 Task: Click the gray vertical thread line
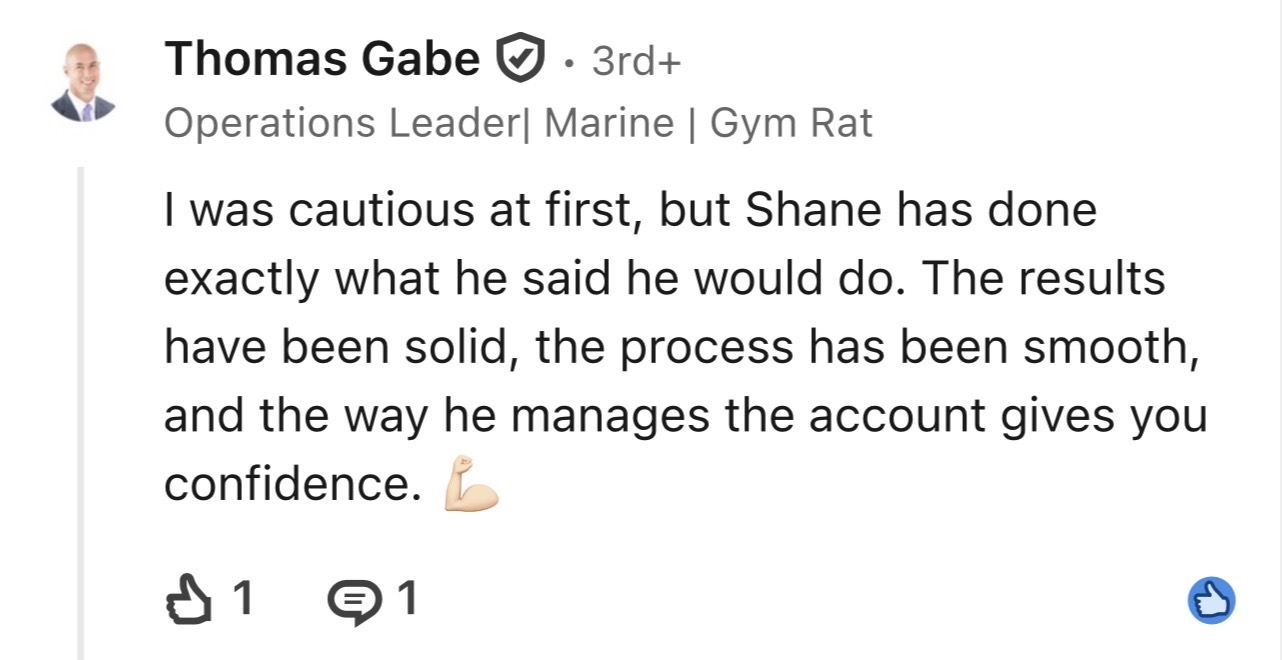[81, 413]
